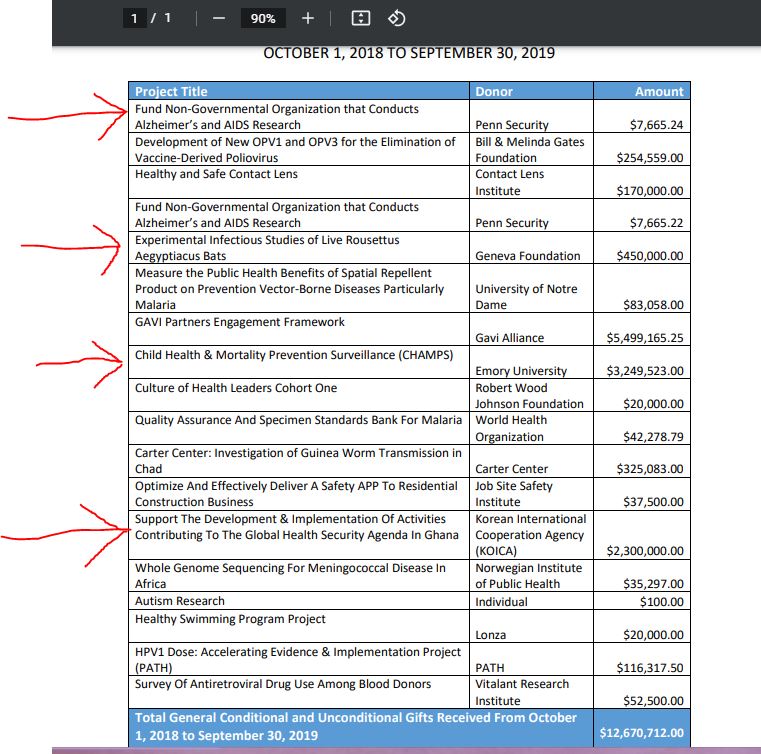Click the amount $116,317.50
Viewport: 761px width, 754px height.
point(650,668)
